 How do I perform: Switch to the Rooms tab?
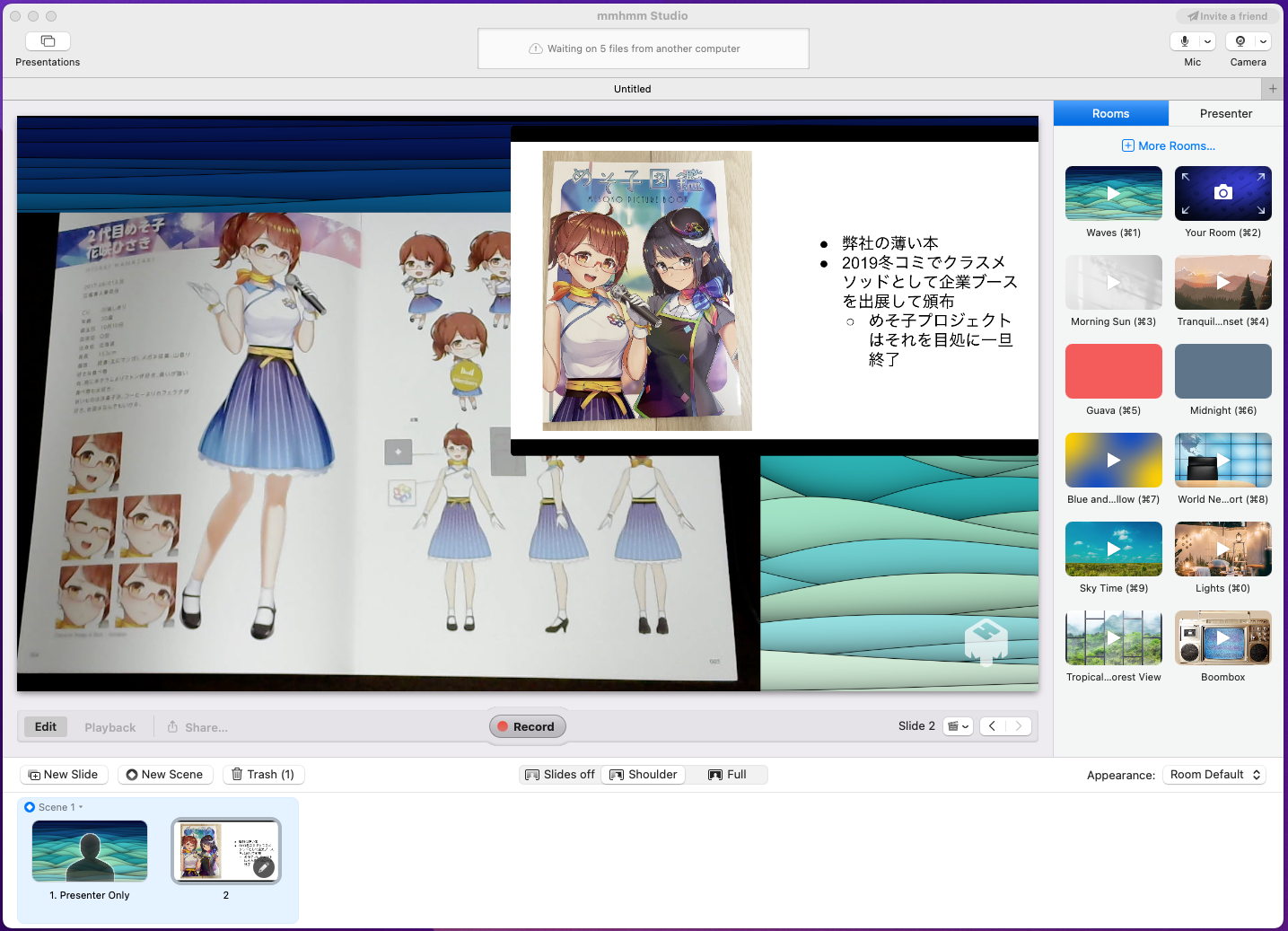click(1111, 113)
